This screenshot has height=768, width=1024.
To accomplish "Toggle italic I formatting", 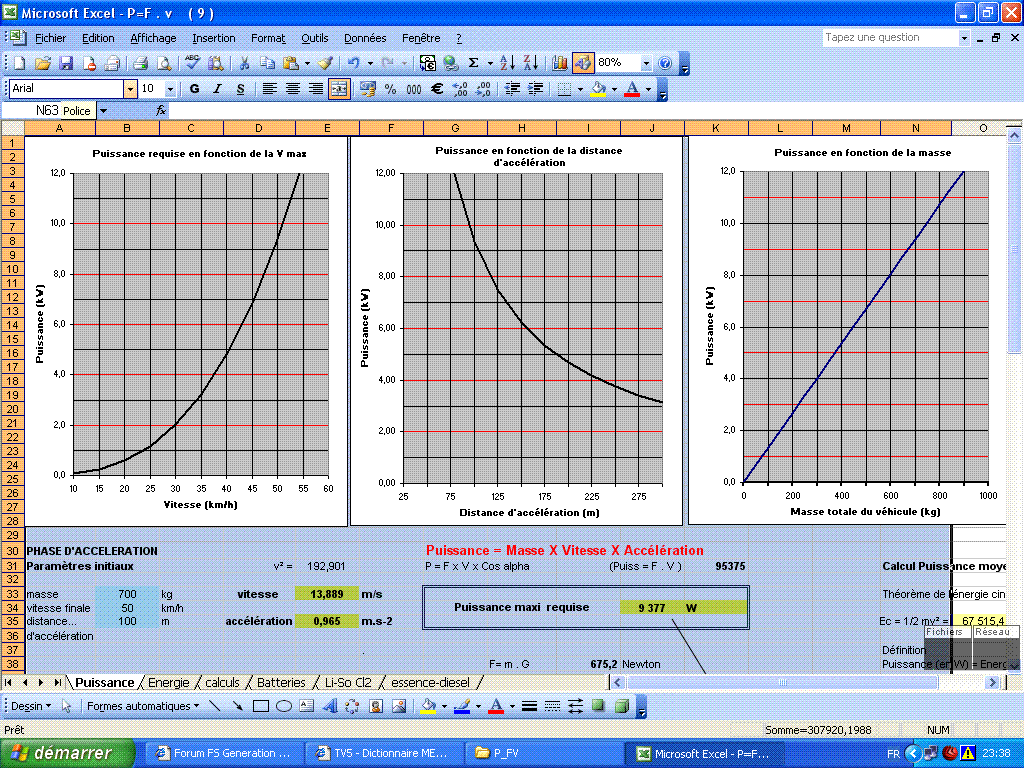I will [x=217, y=89].
